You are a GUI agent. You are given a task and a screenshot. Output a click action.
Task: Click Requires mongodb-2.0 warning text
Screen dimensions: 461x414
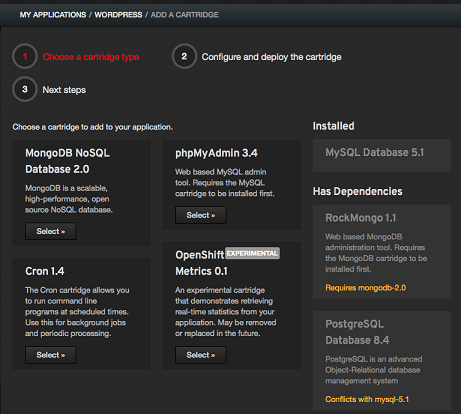366,288
